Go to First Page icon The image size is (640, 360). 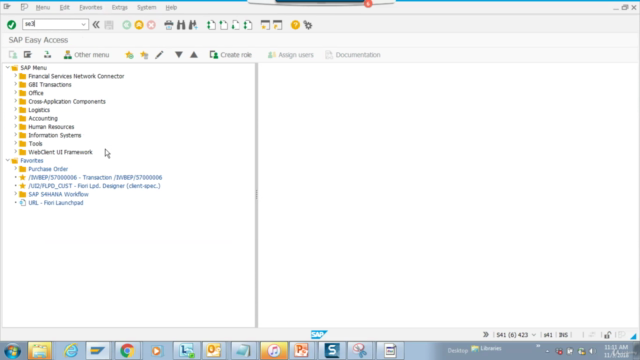point(211,25)
